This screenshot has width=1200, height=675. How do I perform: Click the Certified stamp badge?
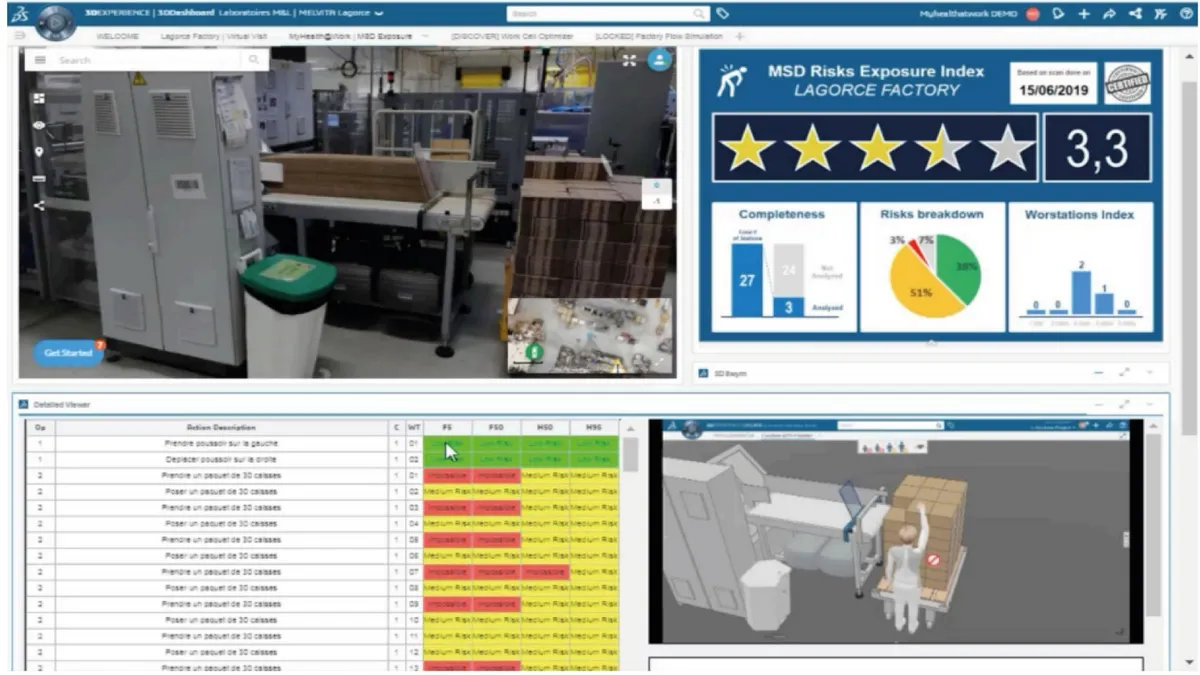coord(1127,84)
